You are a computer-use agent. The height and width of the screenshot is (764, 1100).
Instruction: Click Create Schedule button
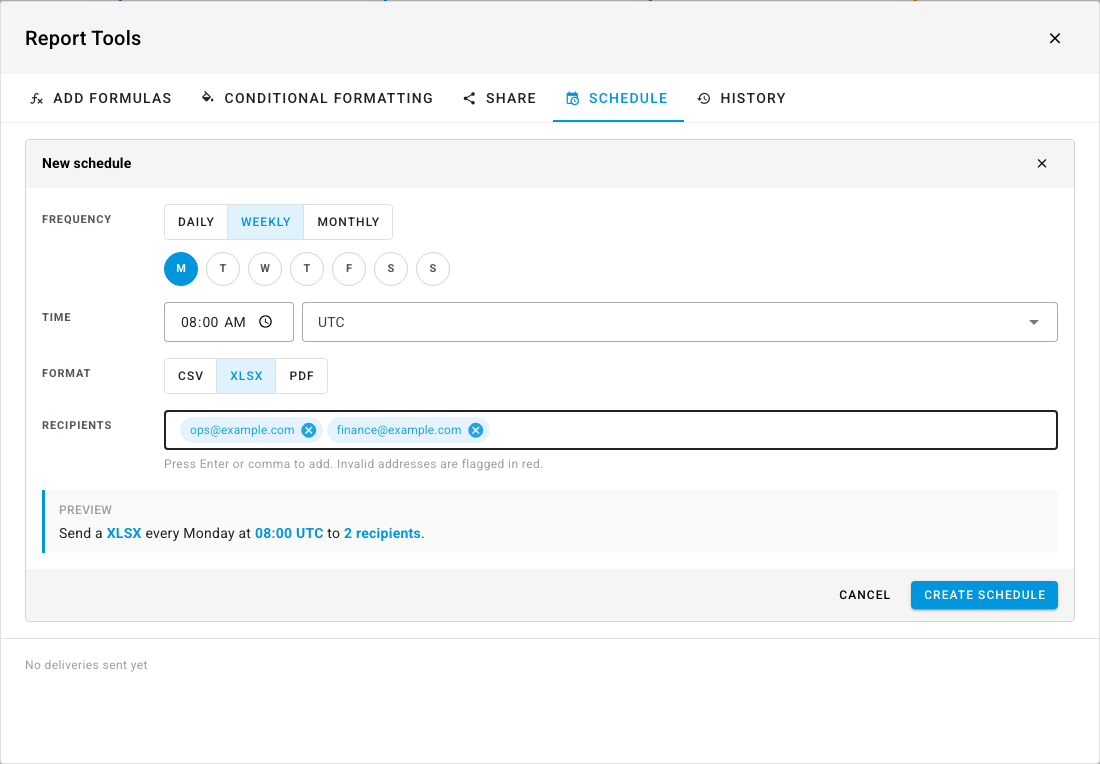pyautogui.click(x=984, y=595)
